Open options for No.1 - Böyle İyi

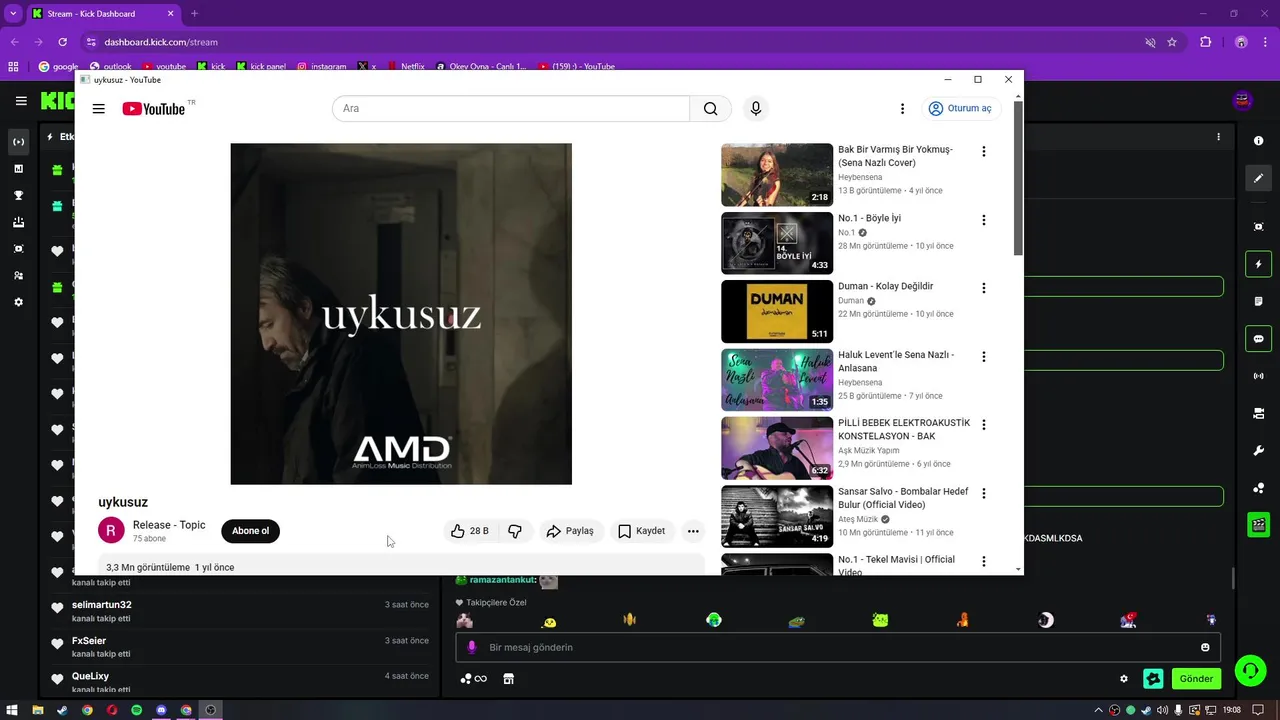tap(983, 220)
